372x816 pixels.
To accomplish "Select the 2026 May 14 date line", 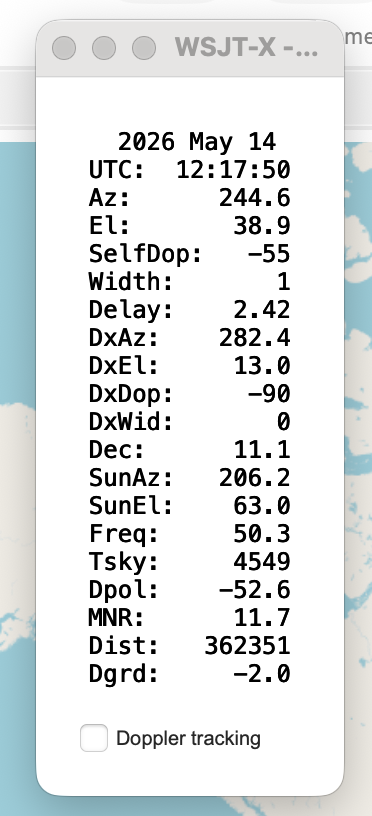I will tap(197, 142).
